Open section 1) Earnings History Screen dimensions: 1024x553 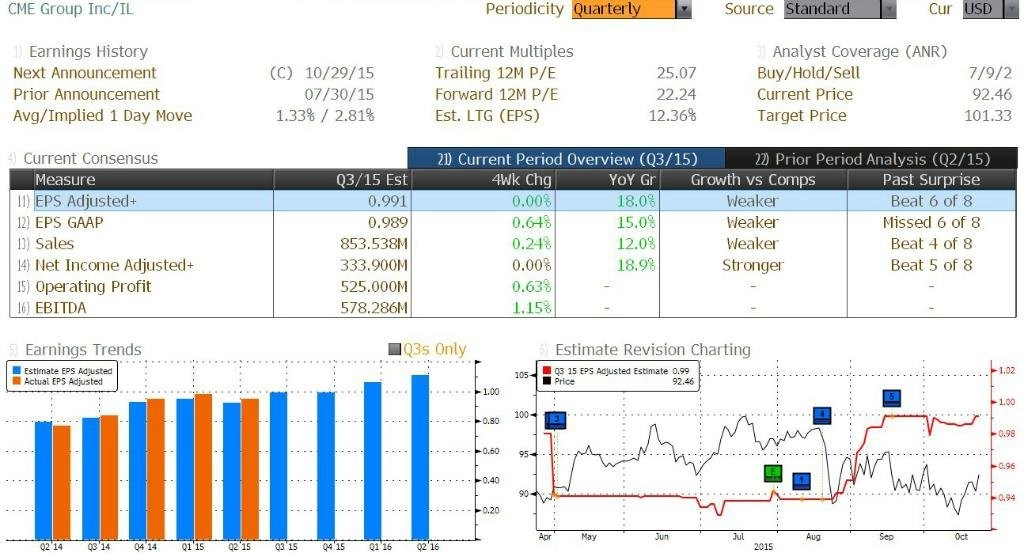point(80,52)
